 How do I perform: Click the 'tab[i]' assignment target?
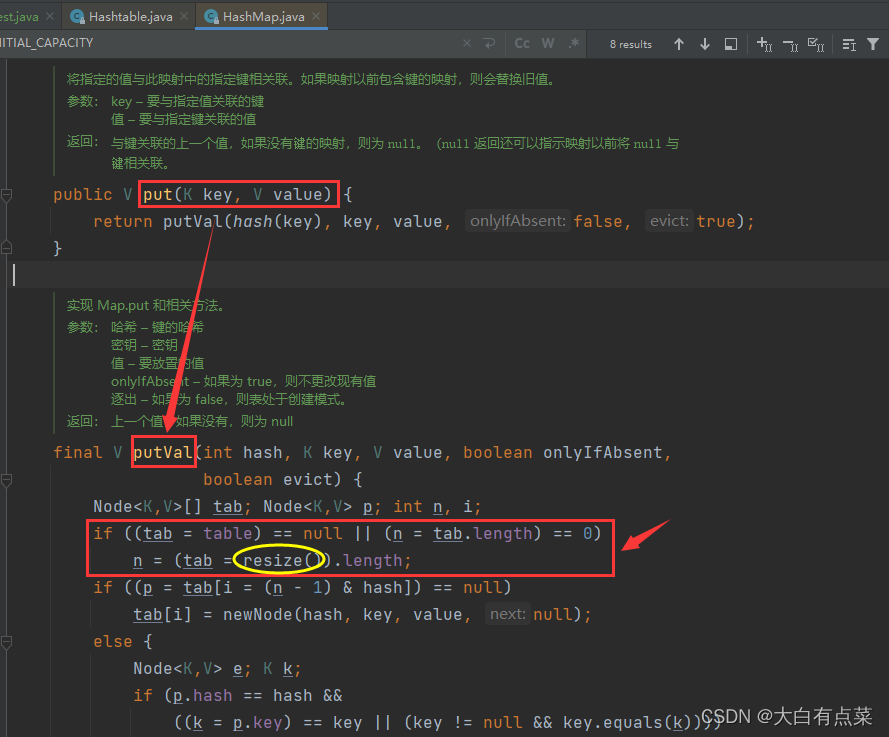pyautogui.click(x=162, y=615)
